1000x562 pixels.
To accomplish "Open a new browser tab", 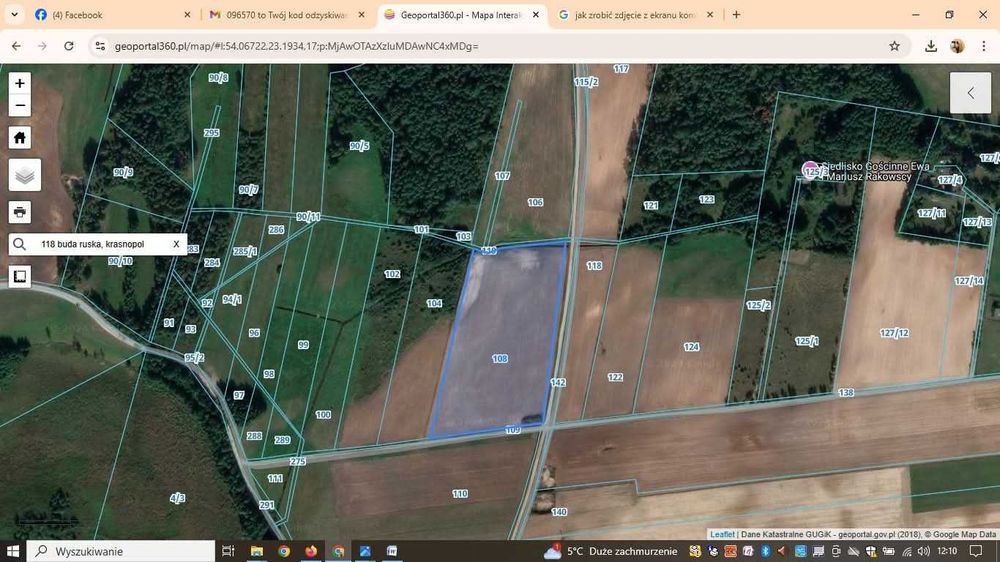I will click(x=736, y=15).
